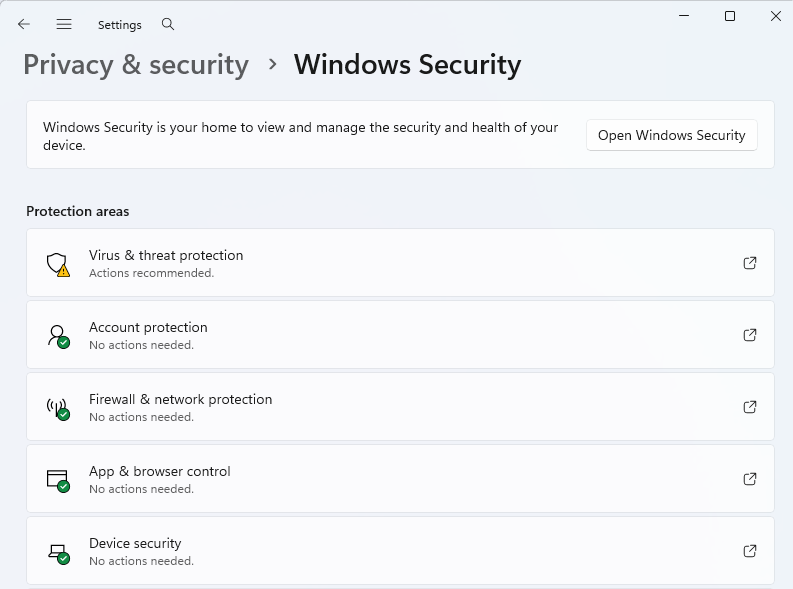This screenshot has height=589, width=793.
Task: Go back using the back arrow
Action: coord(24,24)
